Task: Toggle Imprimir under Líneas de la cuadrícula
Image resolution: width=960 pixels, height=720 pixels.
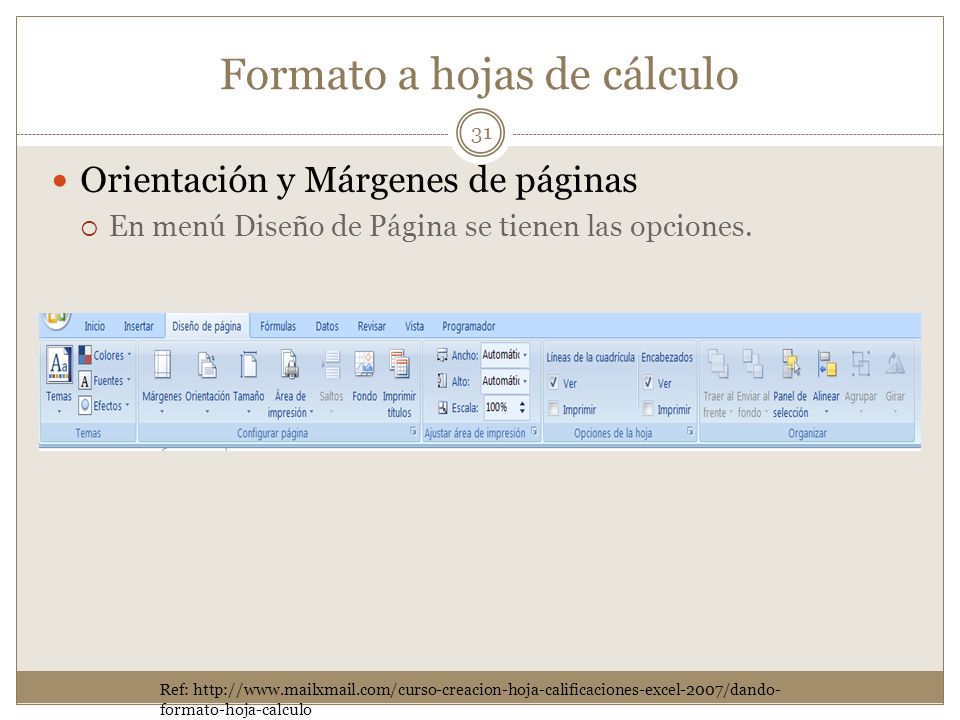Action: pos(553,409)
